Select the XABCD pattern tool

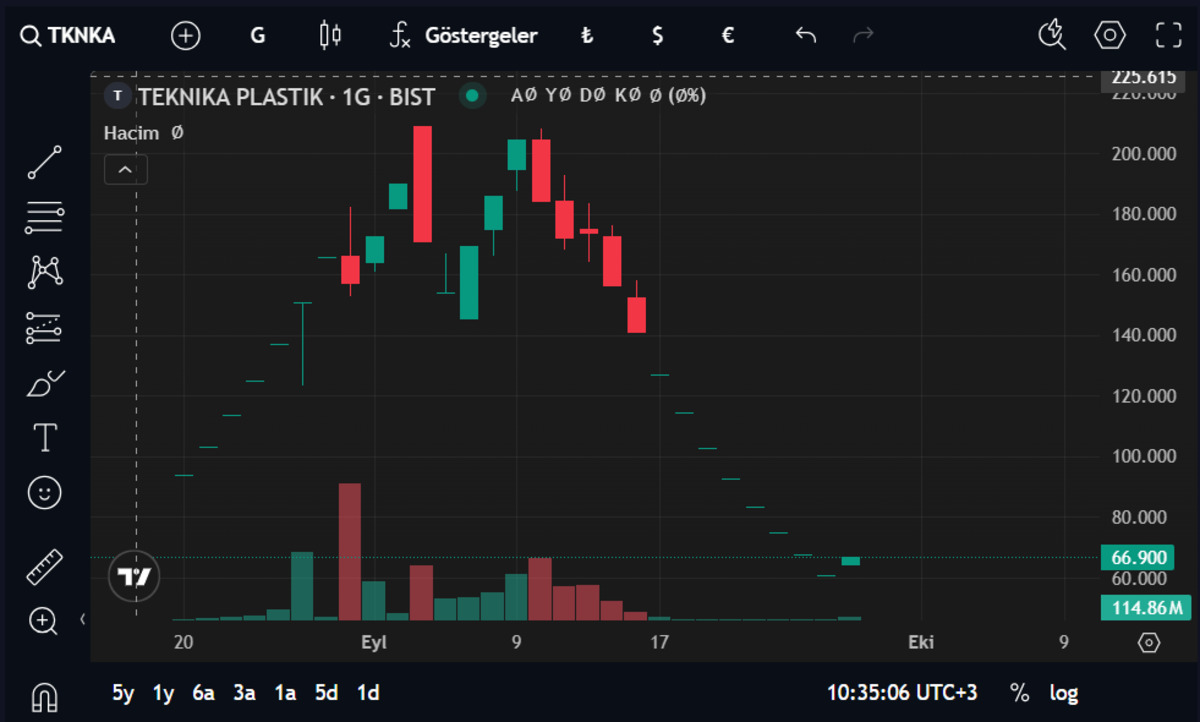click(45, 272)
